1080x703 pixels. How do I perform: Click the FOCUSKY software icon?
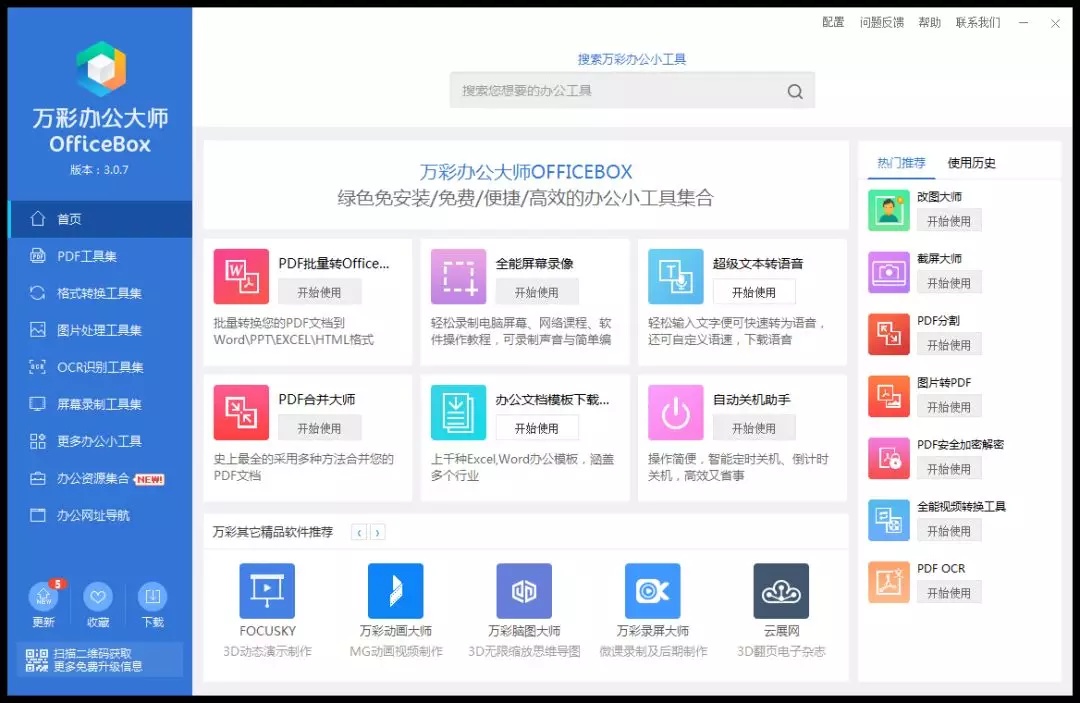265,590
